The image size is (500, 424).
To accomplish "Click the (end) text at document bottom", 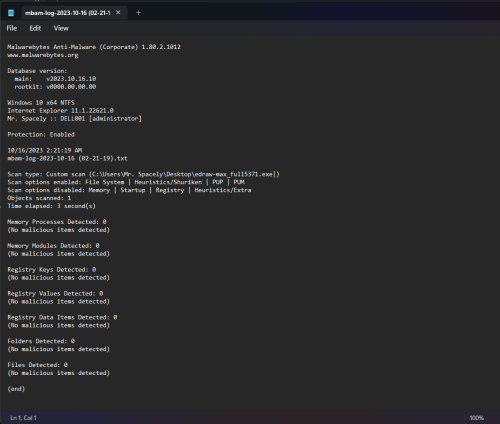I will click(x=16, y=389).
